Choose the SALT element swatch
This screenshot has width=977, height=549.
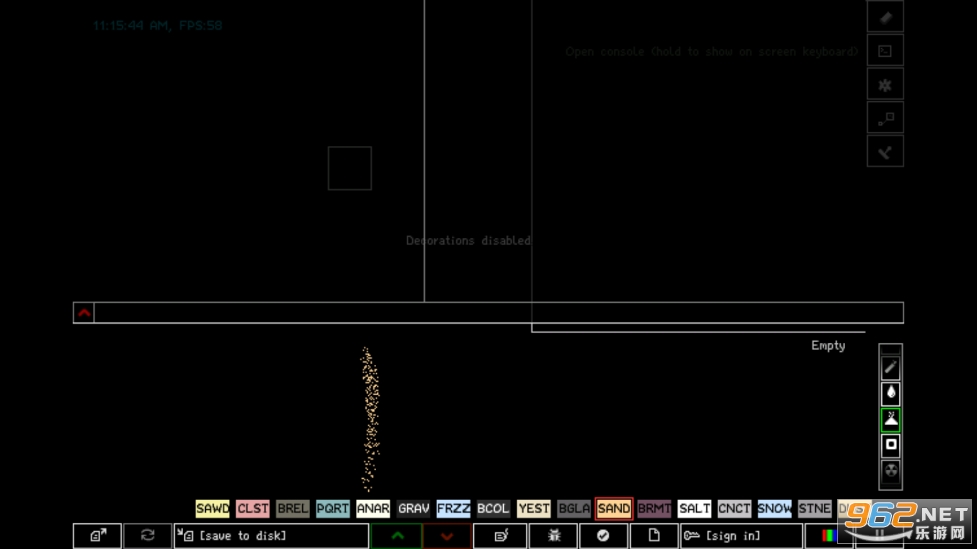[694, 509]
